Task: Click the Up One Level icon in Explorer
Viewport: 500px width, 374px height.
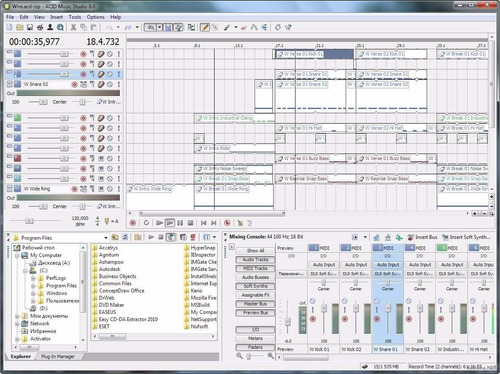Action: [x=115, y=237]
